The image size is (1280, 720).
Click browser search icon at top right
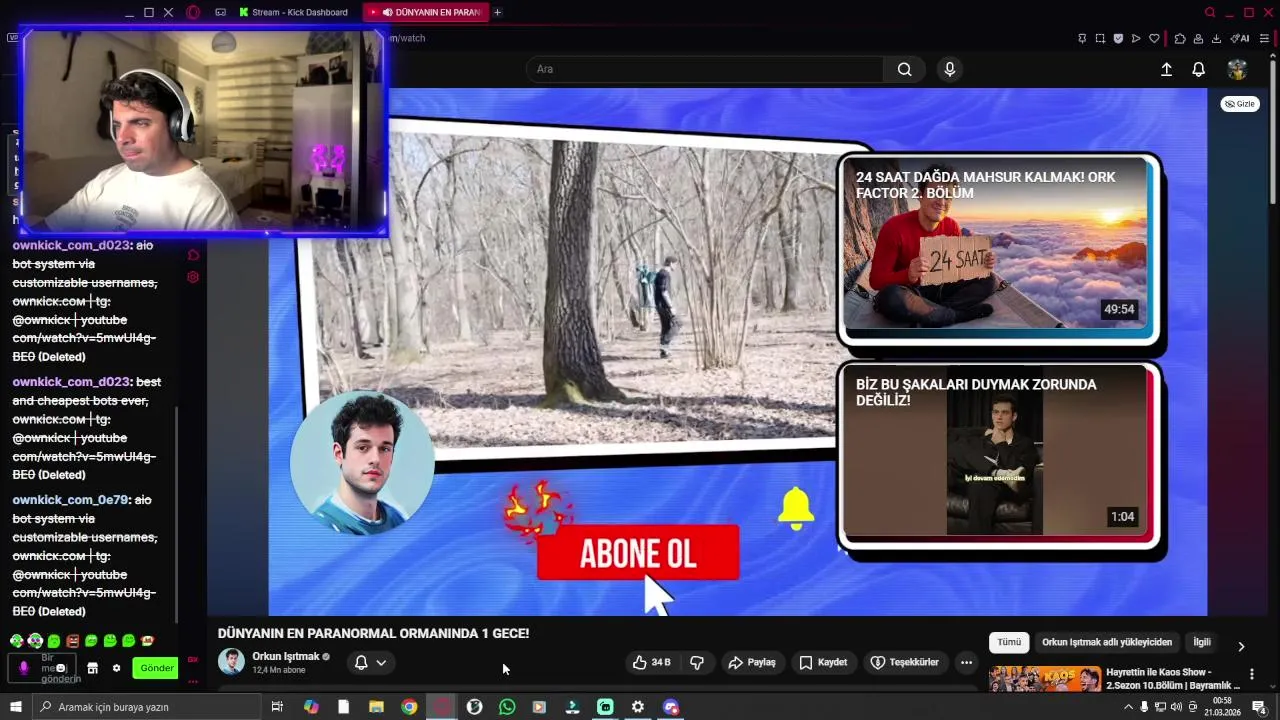(x=1210, y=12)
